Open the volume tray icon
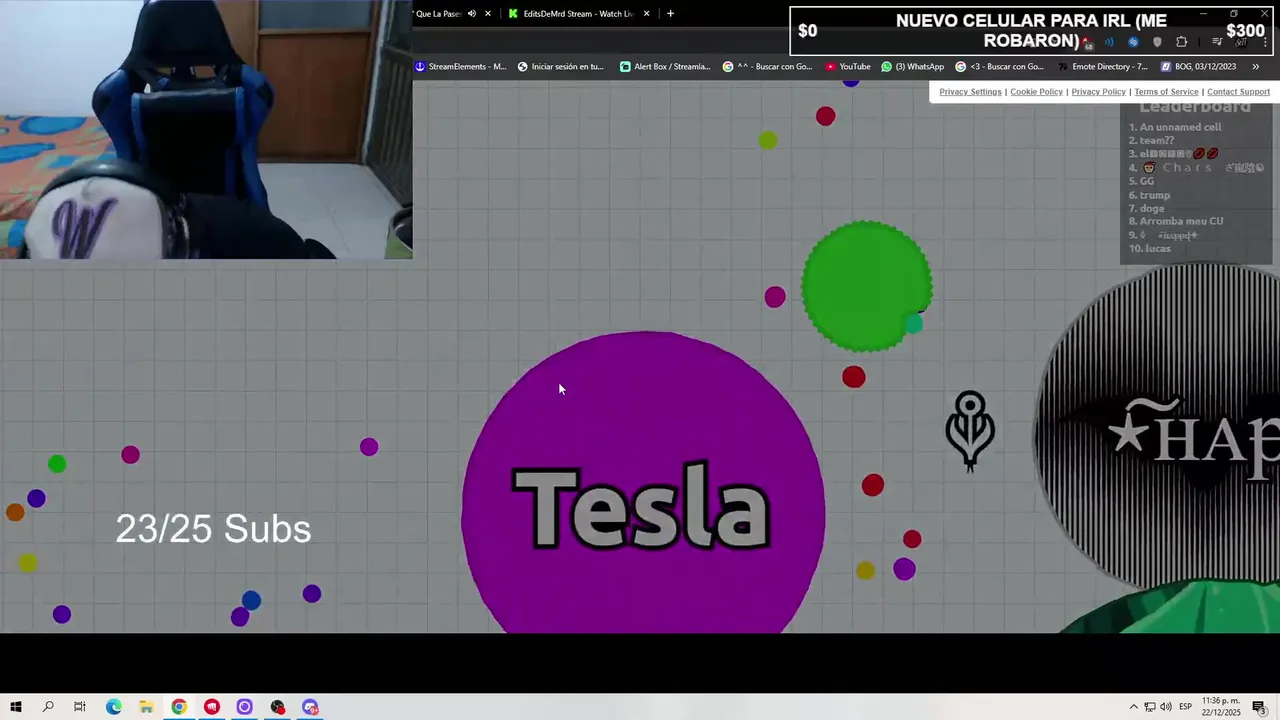The image size is (1280, 720). (x=1166, y=707)
